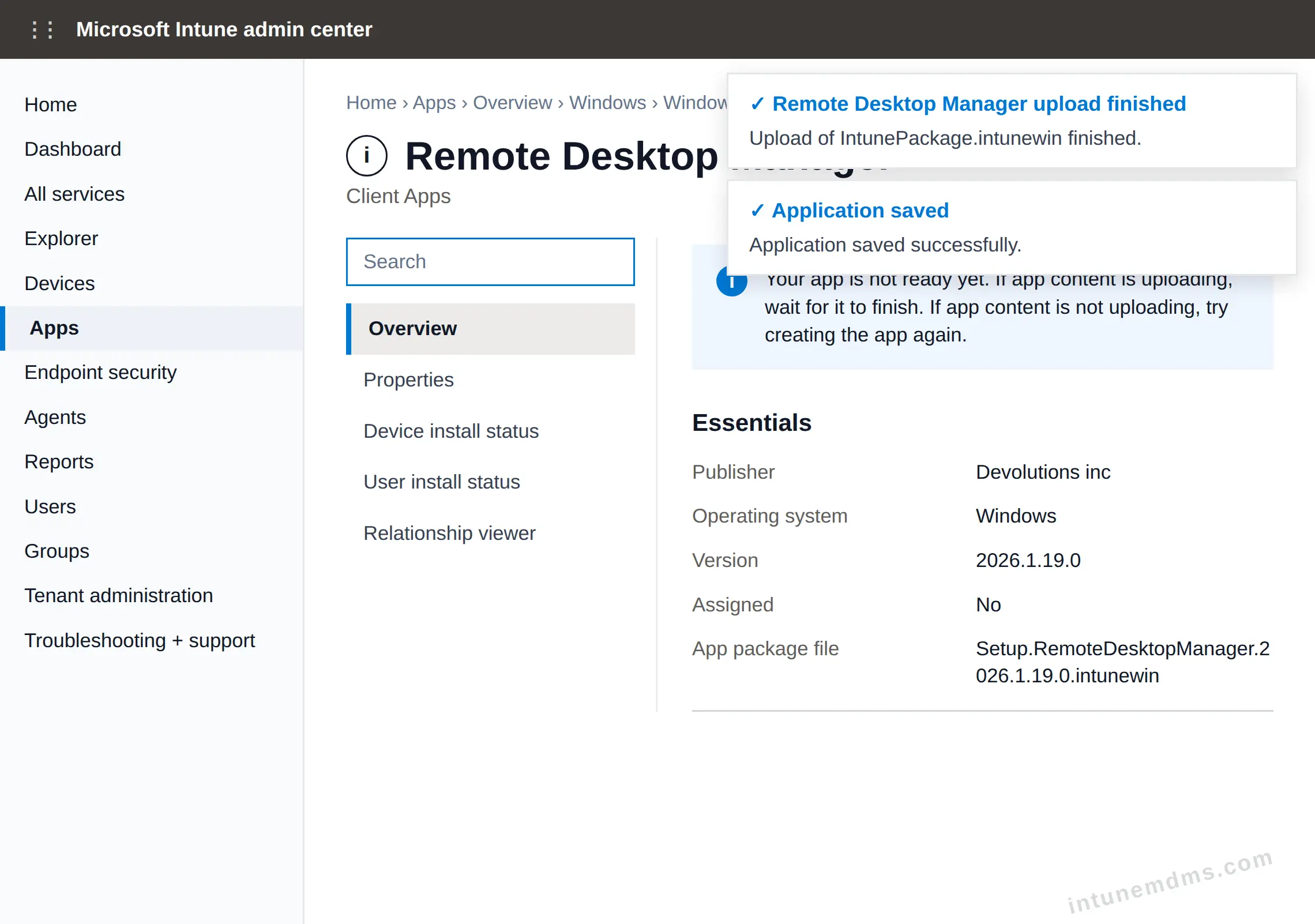Open Endpoint security section
The width and height of the screenshot is (1315, 924).
click(x=100, y=373)
